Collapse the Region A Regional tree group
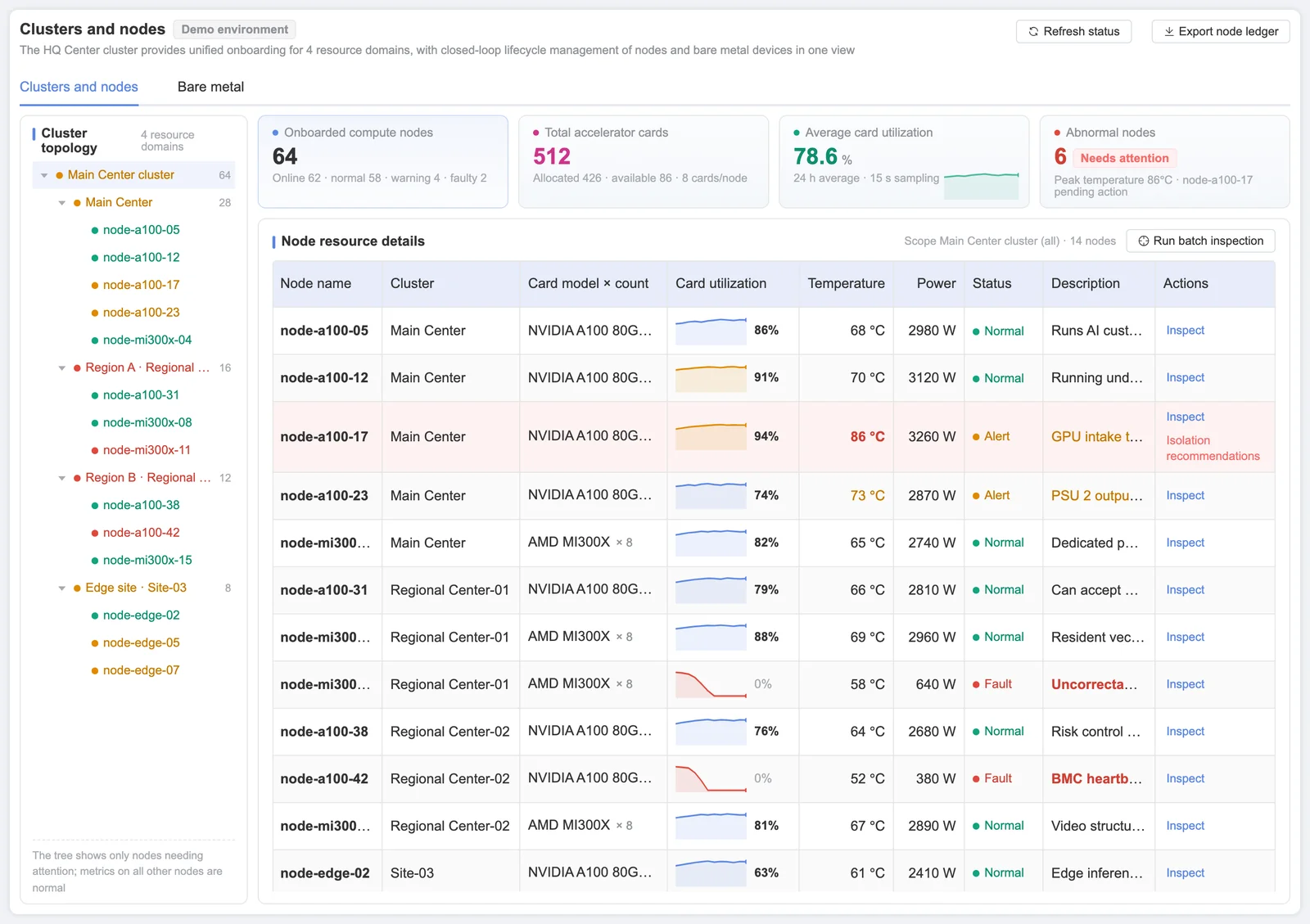Viewport: 1310px width, 924px height. (62, 368)
